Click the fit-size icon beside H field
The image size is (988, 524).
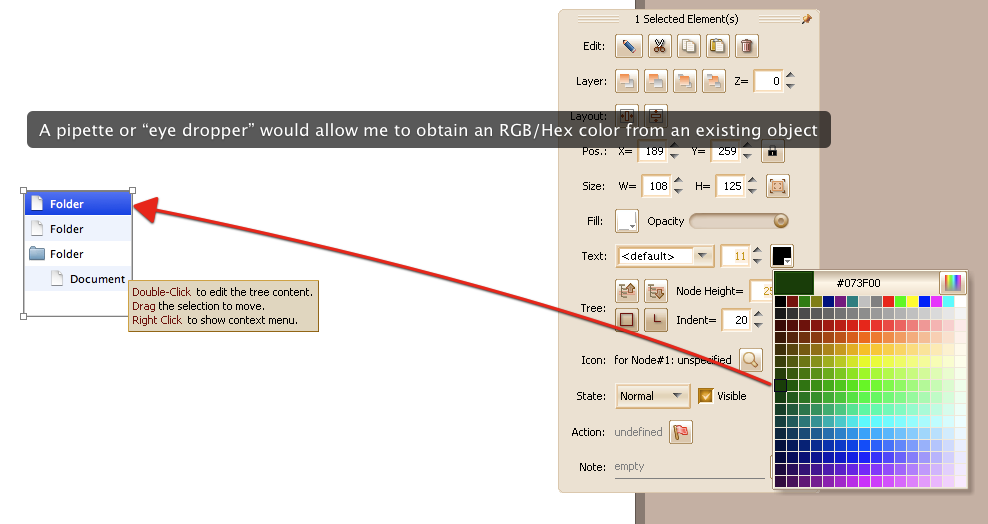click(778, 186)
